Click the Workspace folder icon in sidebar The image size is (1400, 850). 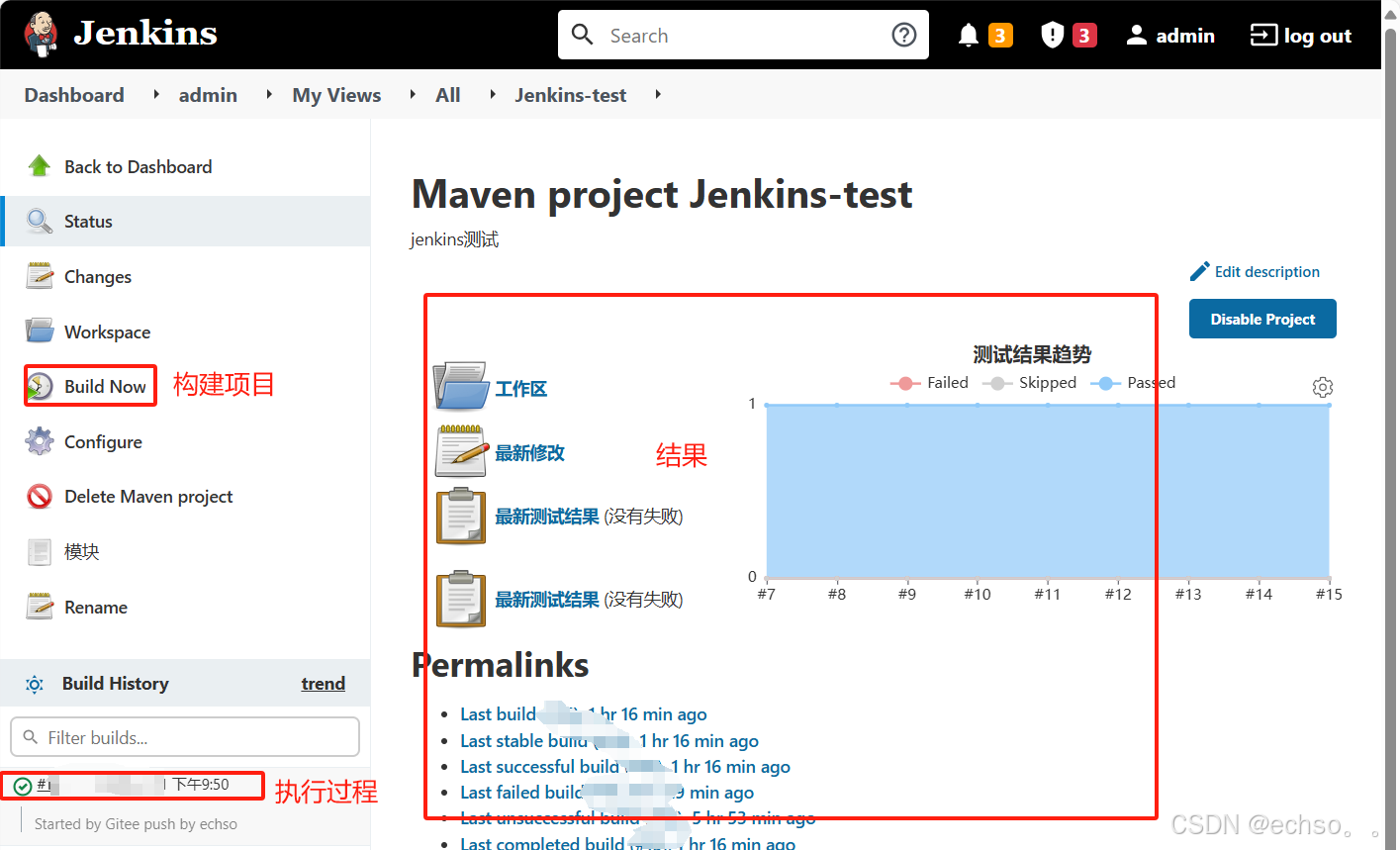click(40, 331)
